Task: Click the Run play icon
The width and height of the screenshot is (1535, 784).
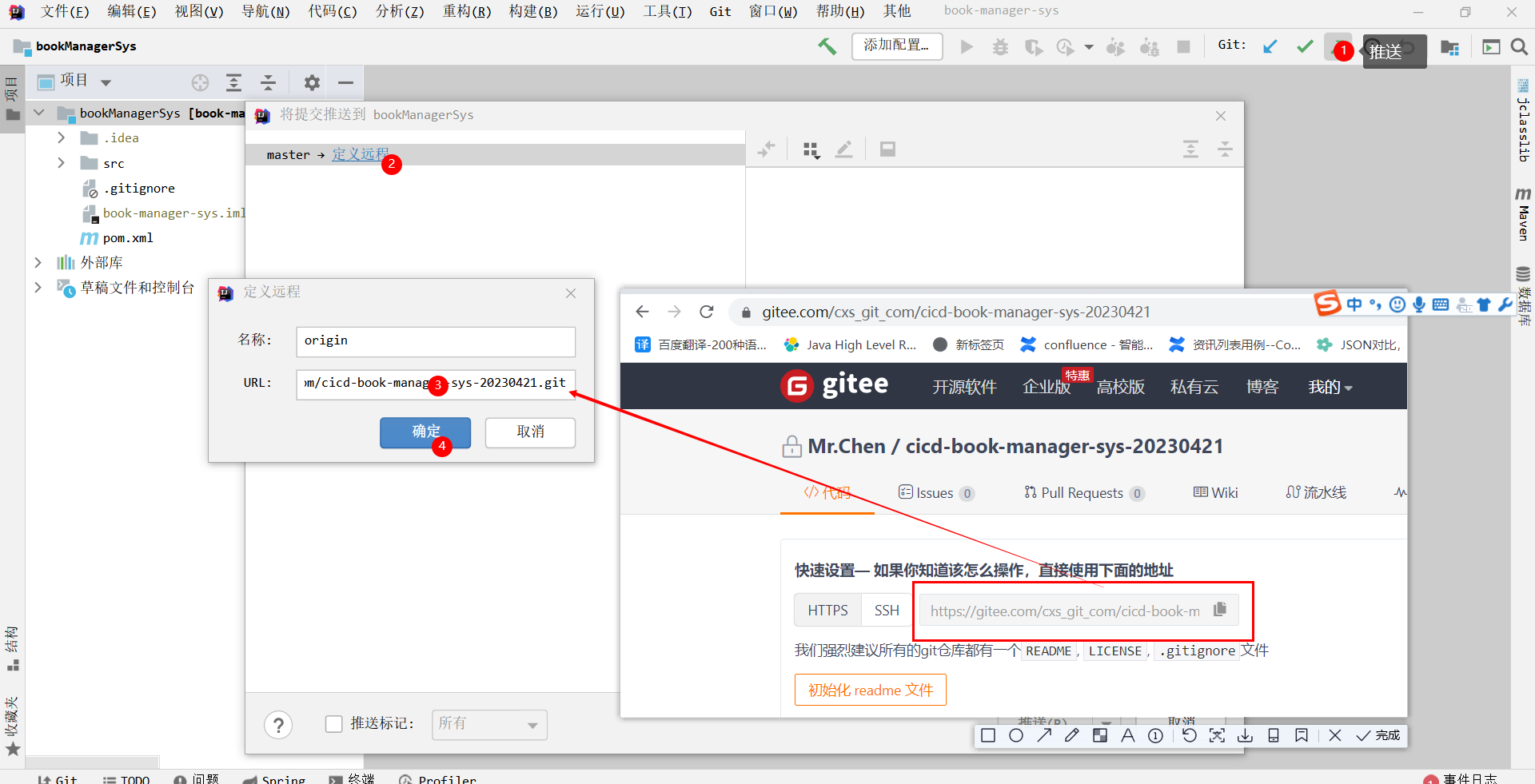Action: [967, 47]
